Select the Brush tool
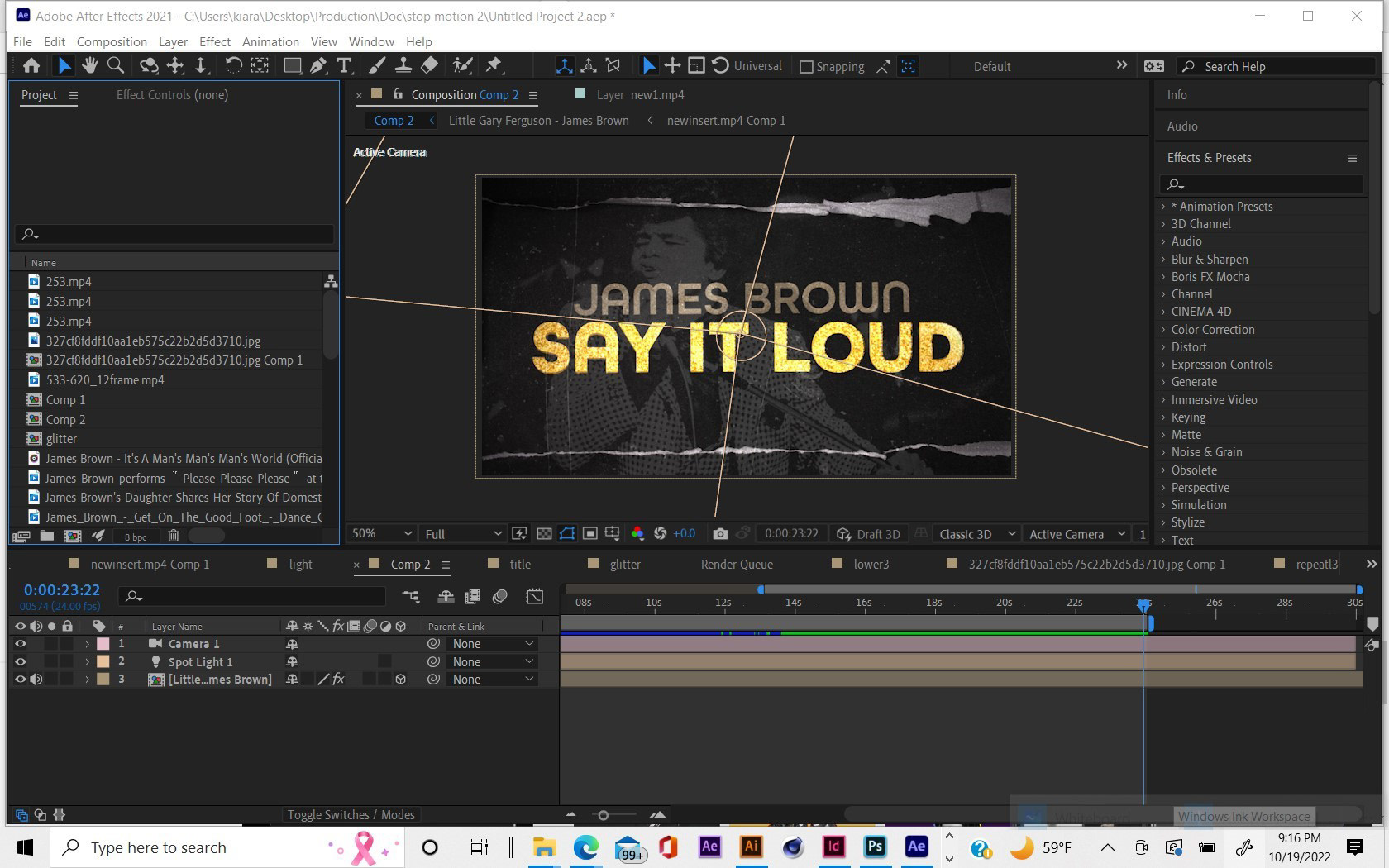Viewport: 1389px width, 868px height. [377, 66]
